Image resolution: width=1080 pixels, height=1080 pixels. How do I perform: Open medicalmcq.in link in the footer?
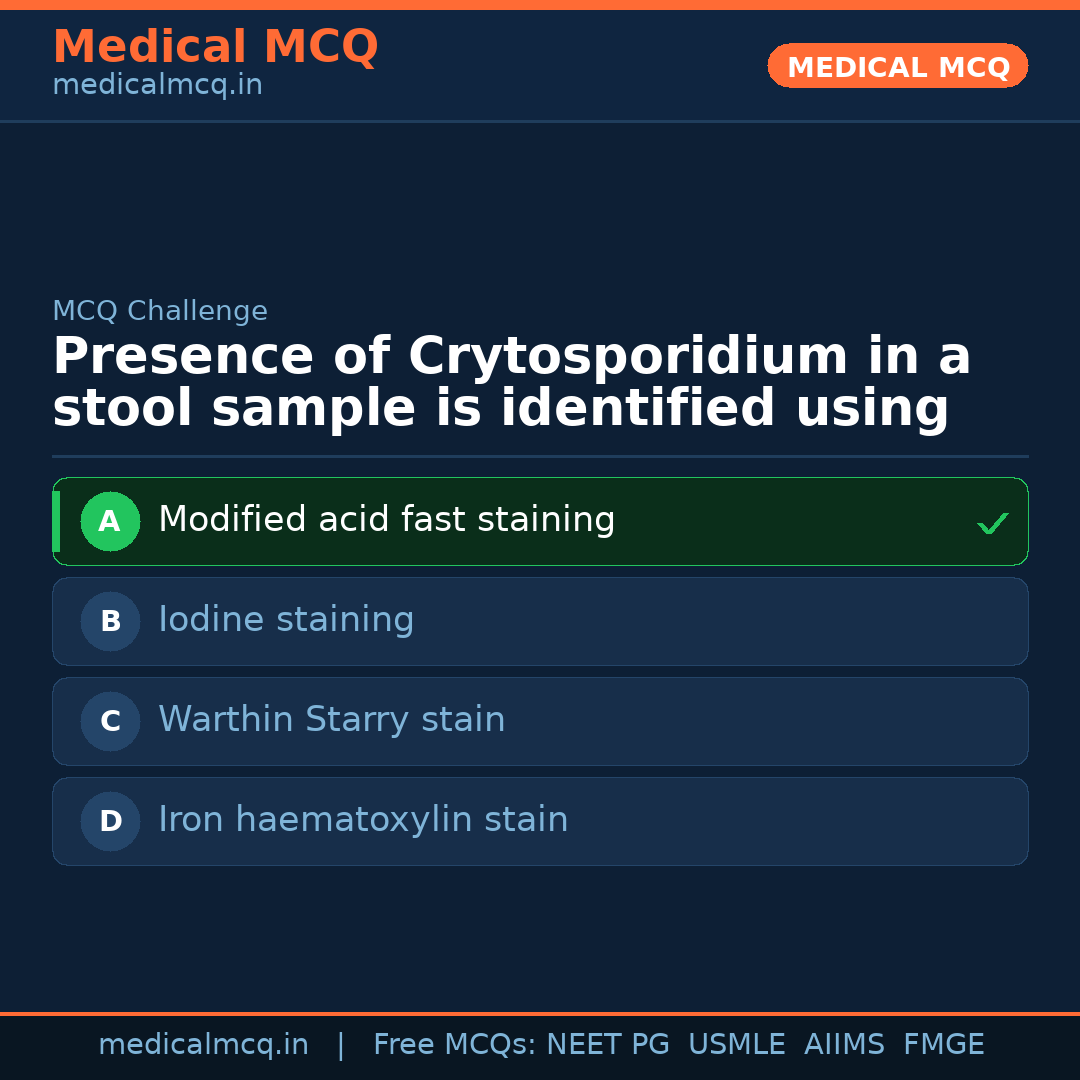click(203, 1045)
